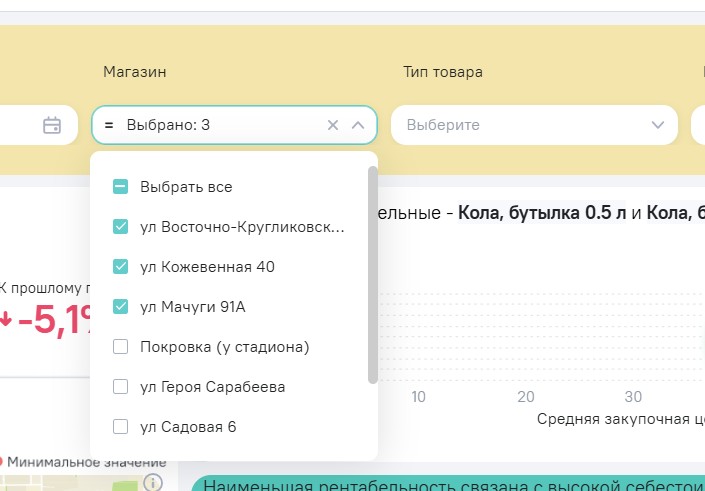705x491 pixels.
Task: Uncheck ул Кожевенная 40 store
Action: 120,267
